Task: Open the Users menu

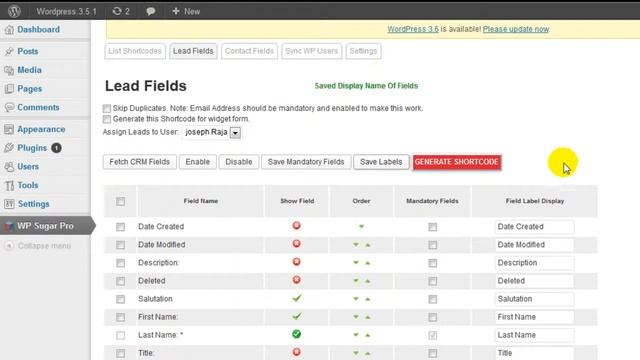Action: click(x=28, y=167)
